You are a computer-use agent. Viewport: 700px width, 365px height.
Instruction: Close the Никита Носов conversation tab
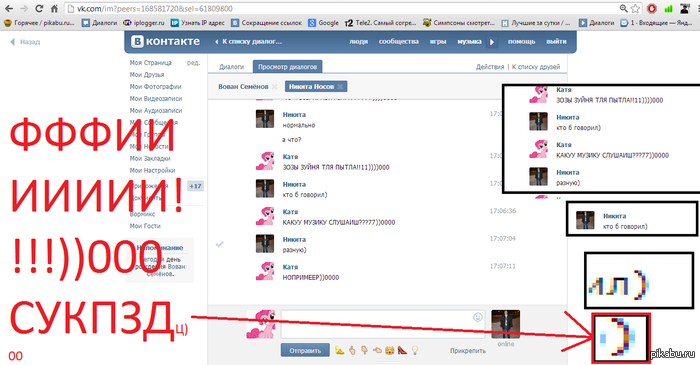pos(340,87)
